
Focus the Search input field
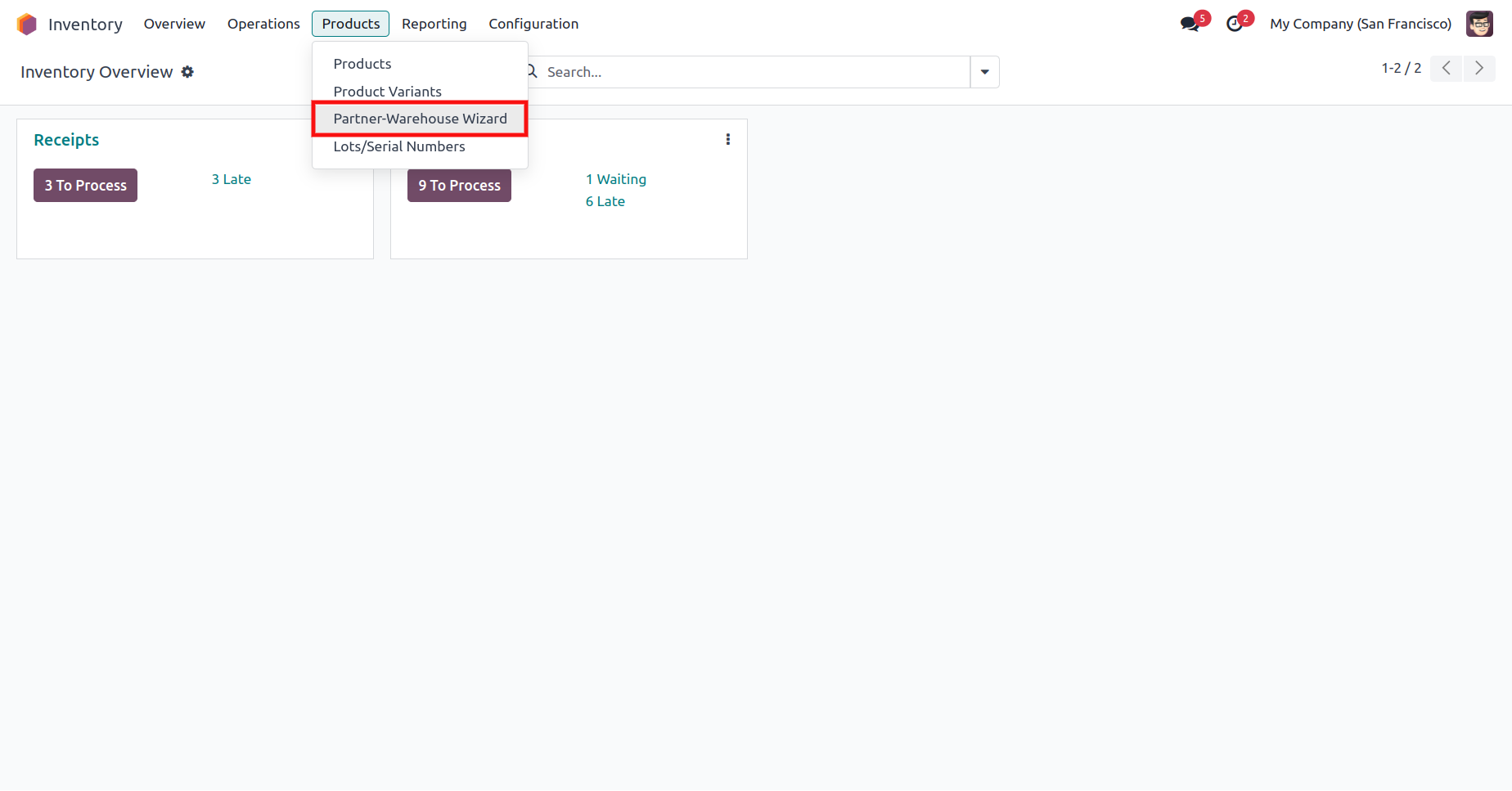click(x=756, y=72)
